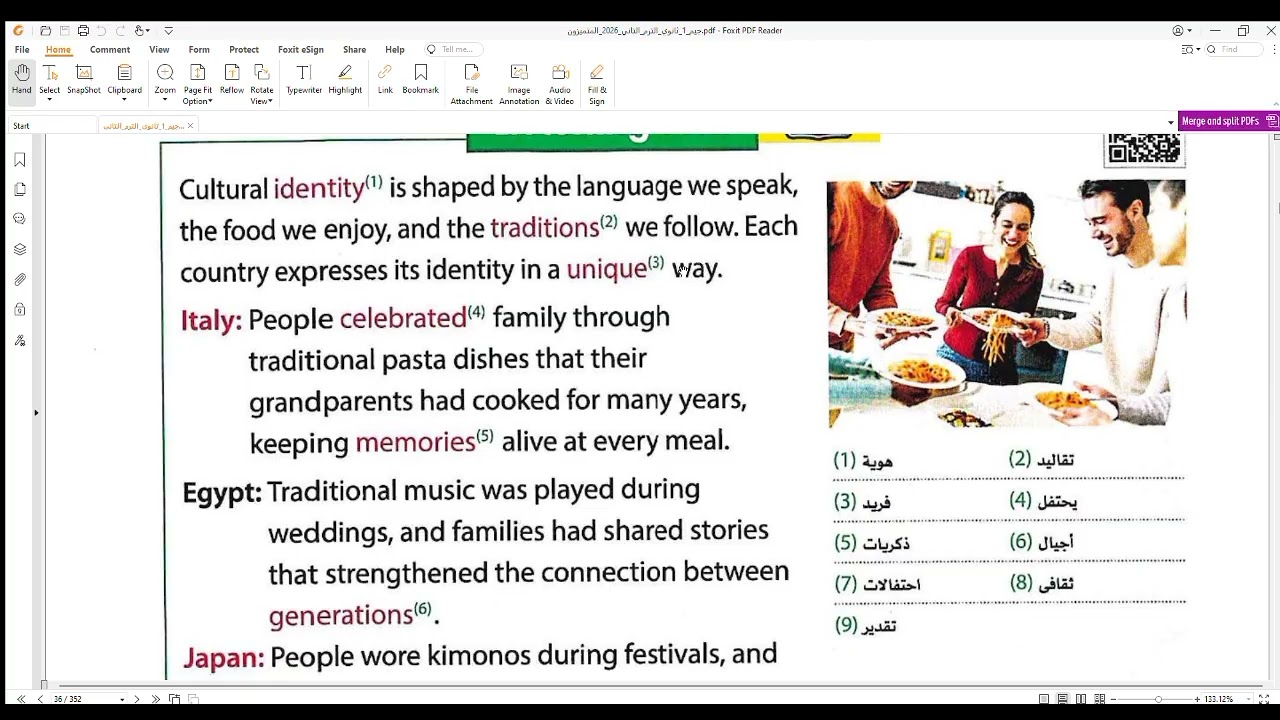This screenshot has height=720, width=1280.
Task: Go to the next page
Action: pos(137,699)
